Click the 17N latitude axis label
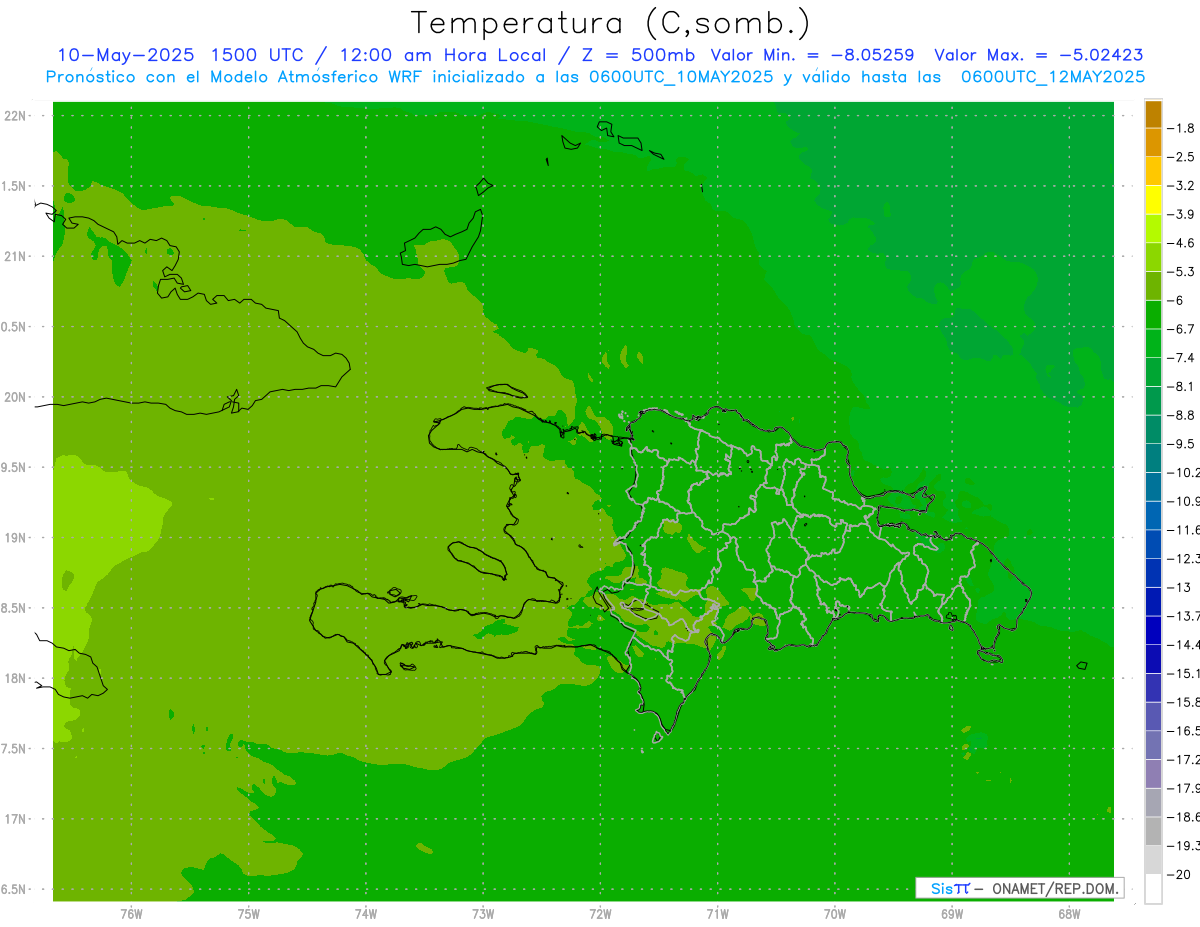The height and width of the screenshot is (927, 1200). (x=16, y=819)
